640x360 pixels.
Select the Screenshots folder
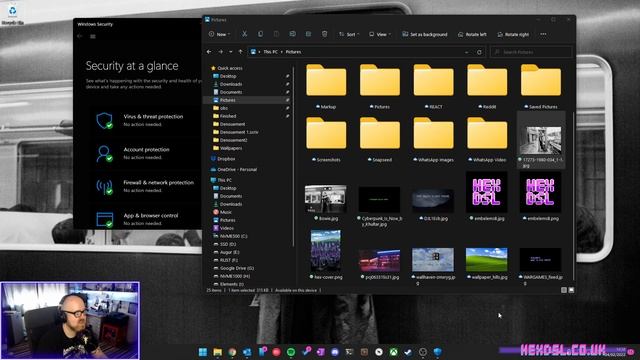(326, 140)
